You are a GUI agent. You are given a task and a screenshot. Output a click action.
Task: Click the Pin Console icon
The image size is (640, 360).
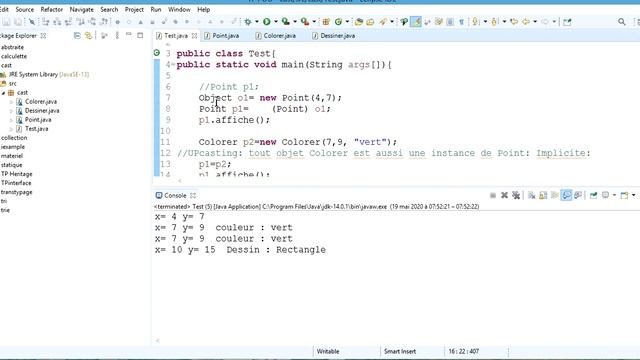(x=593, y=196)
